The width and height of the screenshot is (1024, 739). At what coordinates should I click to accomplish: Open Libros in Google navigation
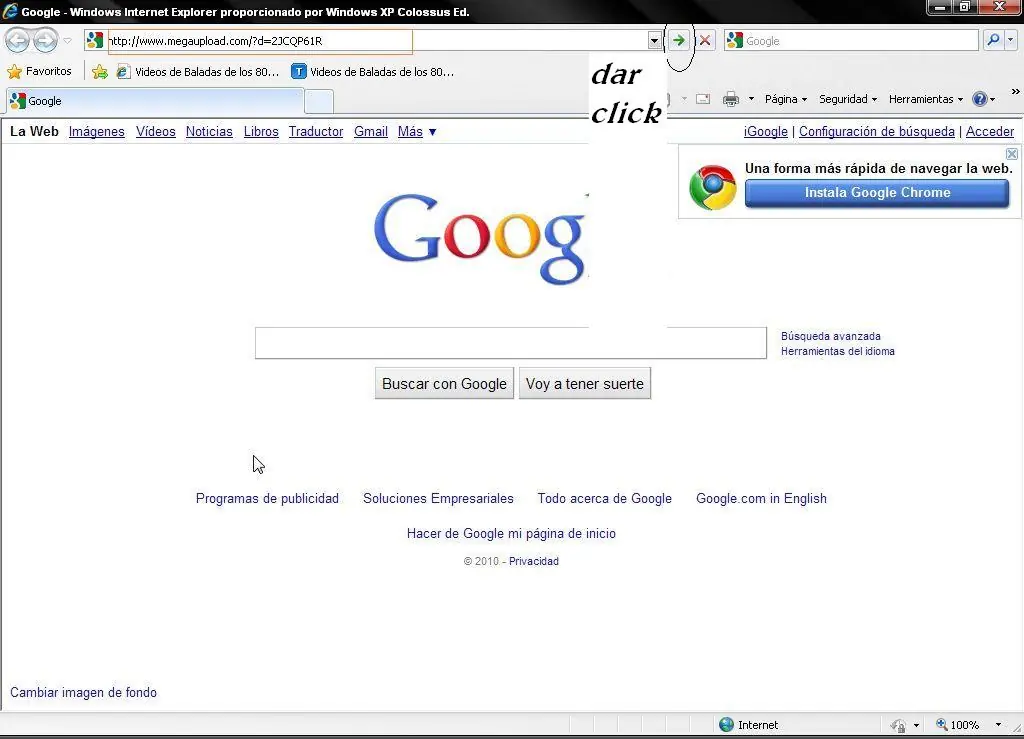[261, 131]
